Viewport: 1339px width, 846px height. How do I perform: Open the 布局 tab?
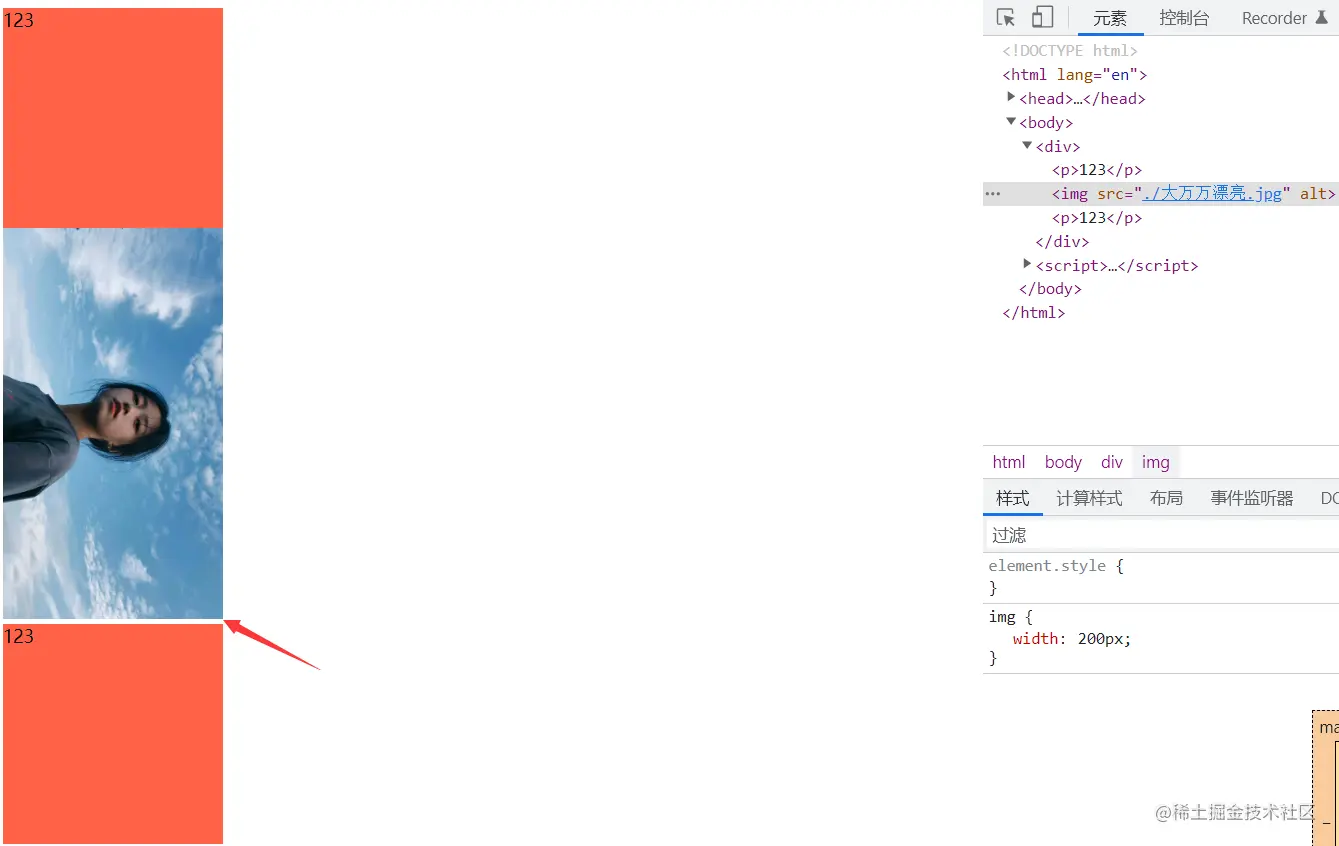pyautogui.click(x=1166, y=498)
